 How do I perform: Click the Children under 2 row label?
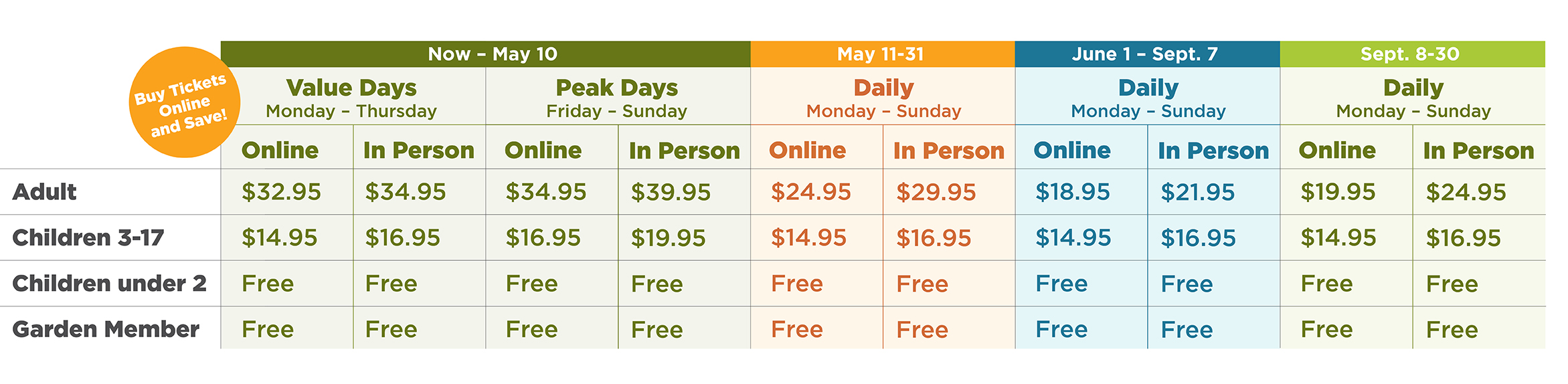(109, 284)
